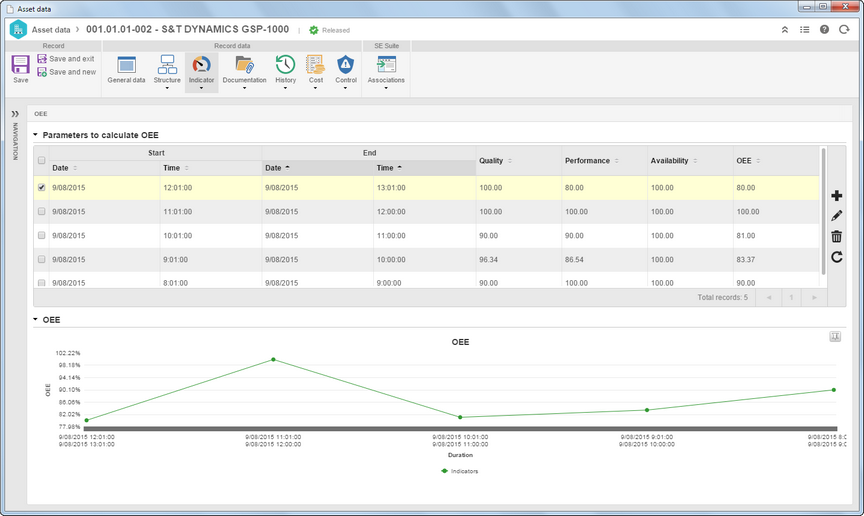
Task: Check the row starting at 8:01:00
Action: pos(41,283)
